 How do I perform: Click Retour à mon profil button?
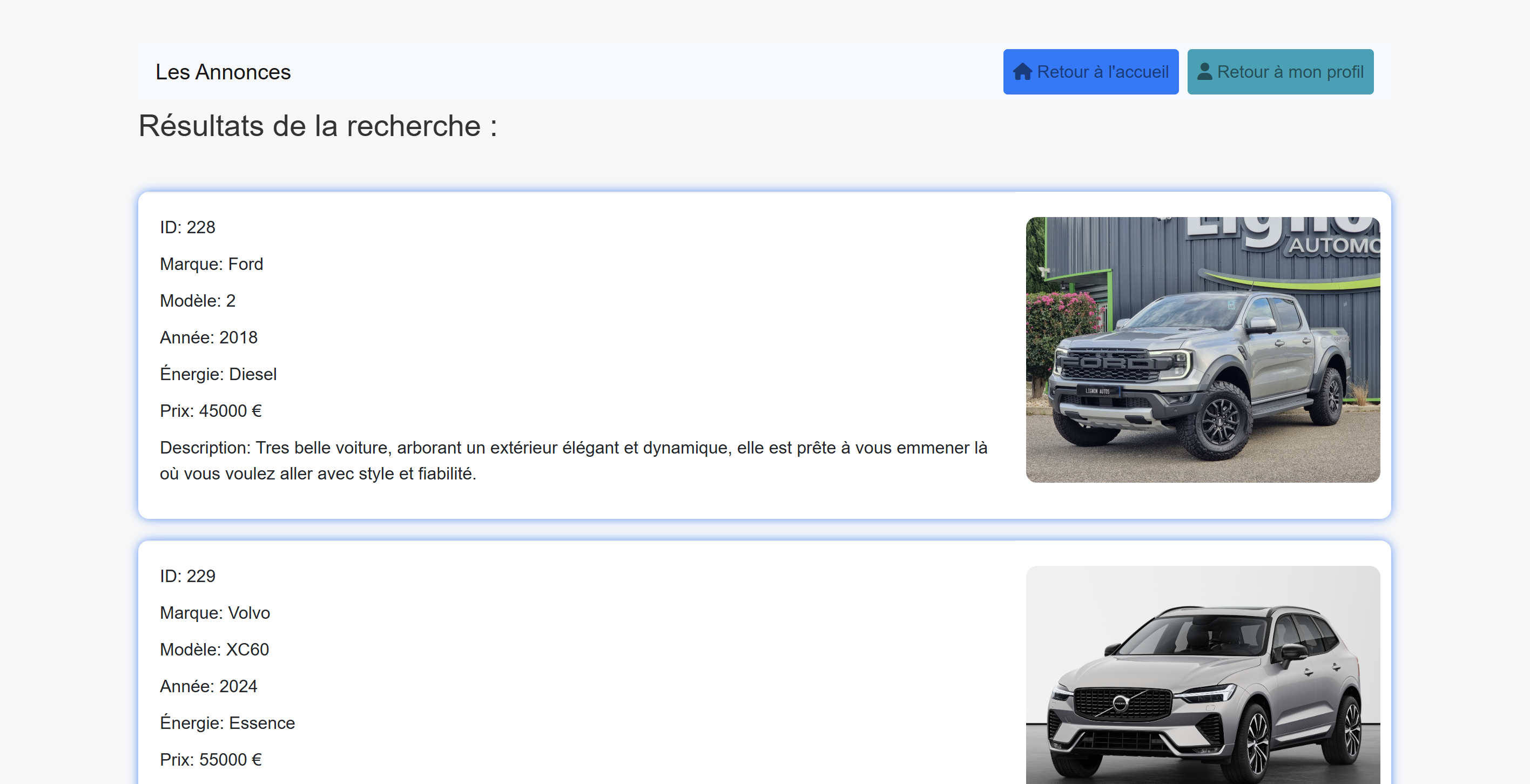pos(1280,72)
